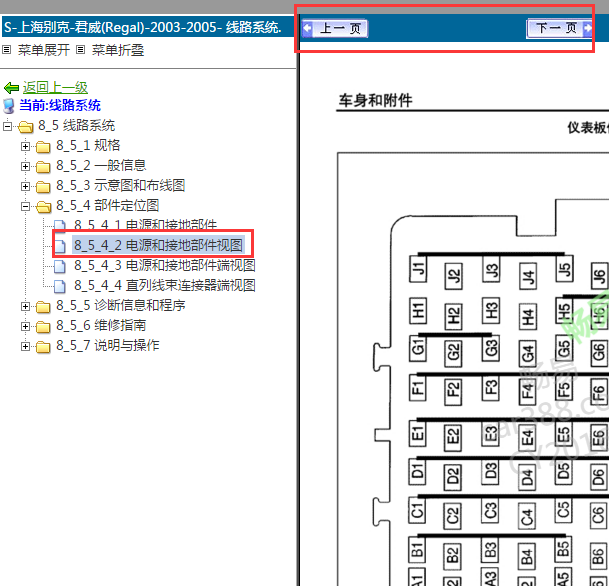This screenshot has width=609, height=586.
Task: Open 8_5_4_4 直列线束连接器端视图
Action: [x=165, y=285]
